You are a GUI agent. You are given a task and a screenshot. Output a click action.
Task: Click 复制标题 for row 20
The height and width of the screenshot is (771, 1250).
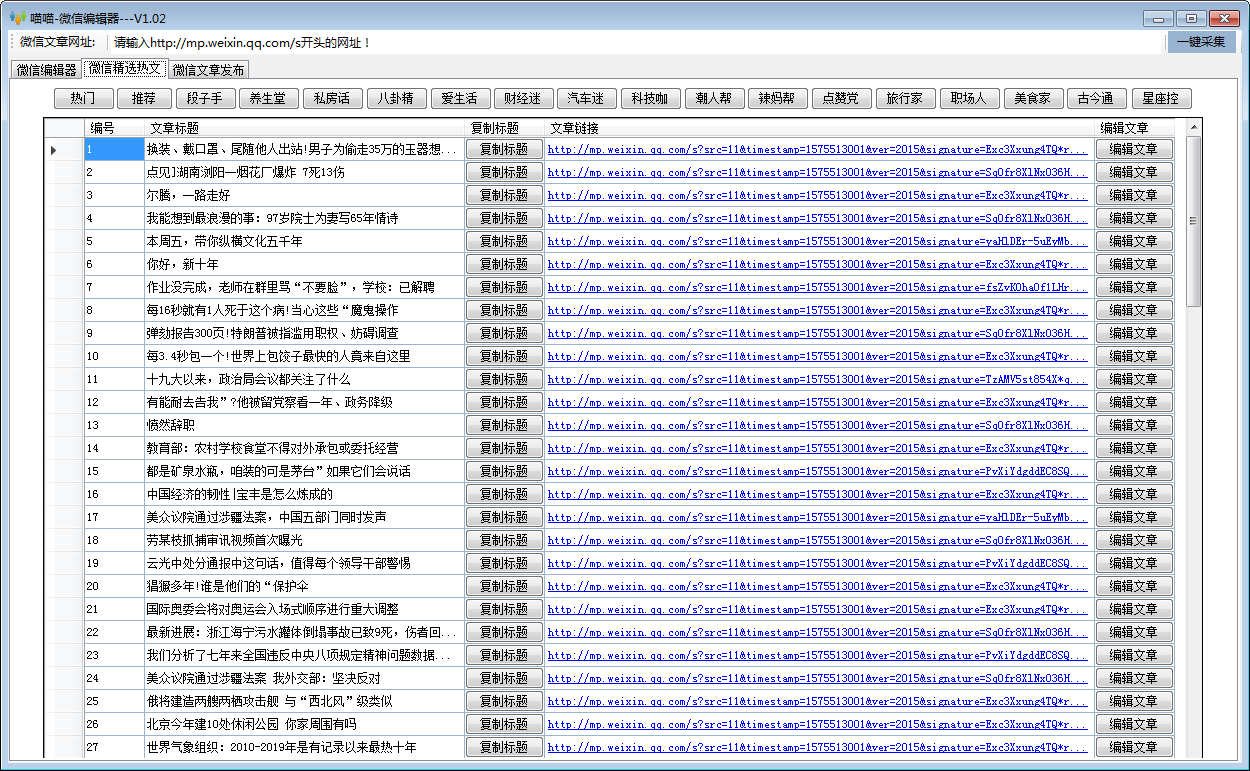click(504, 586)
